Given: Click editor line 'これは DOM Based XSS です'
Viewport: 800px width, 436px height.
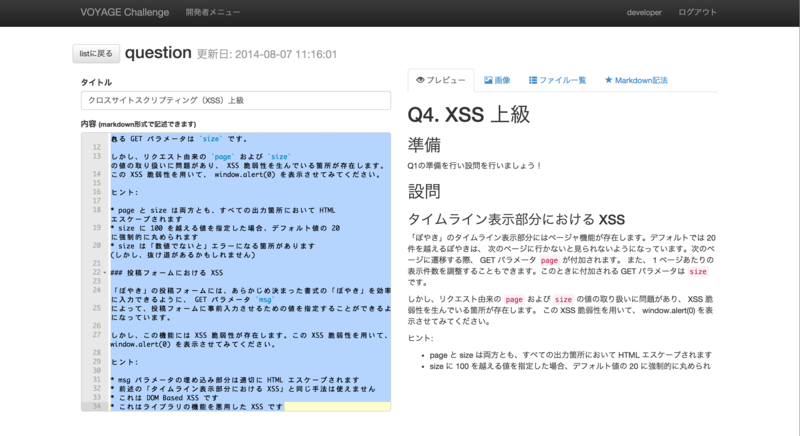Looking at the screenshot, I should [164, 397].
